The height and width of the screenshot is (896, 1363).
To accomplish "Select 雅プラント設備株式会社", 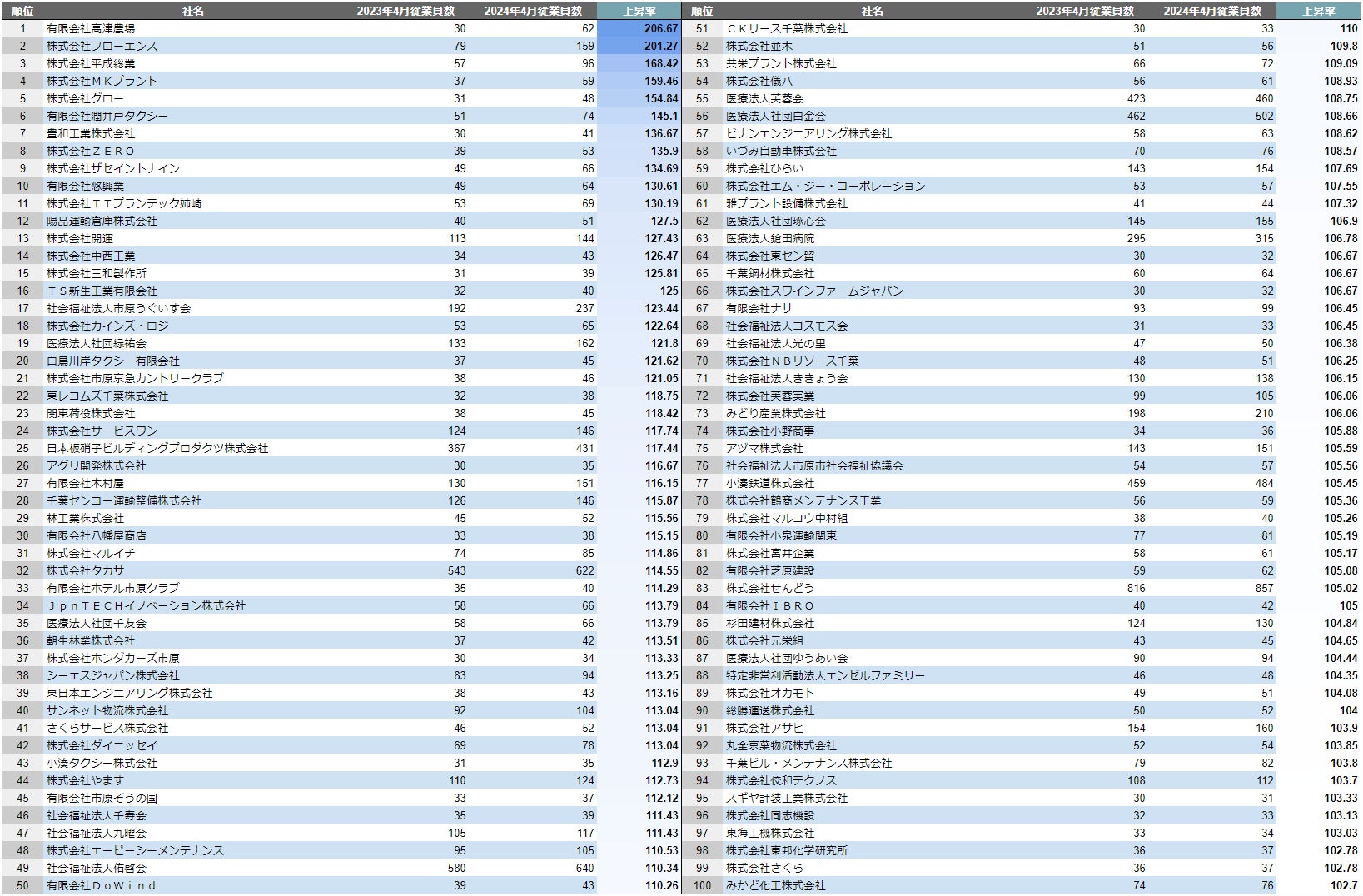I will coord(787,203).
